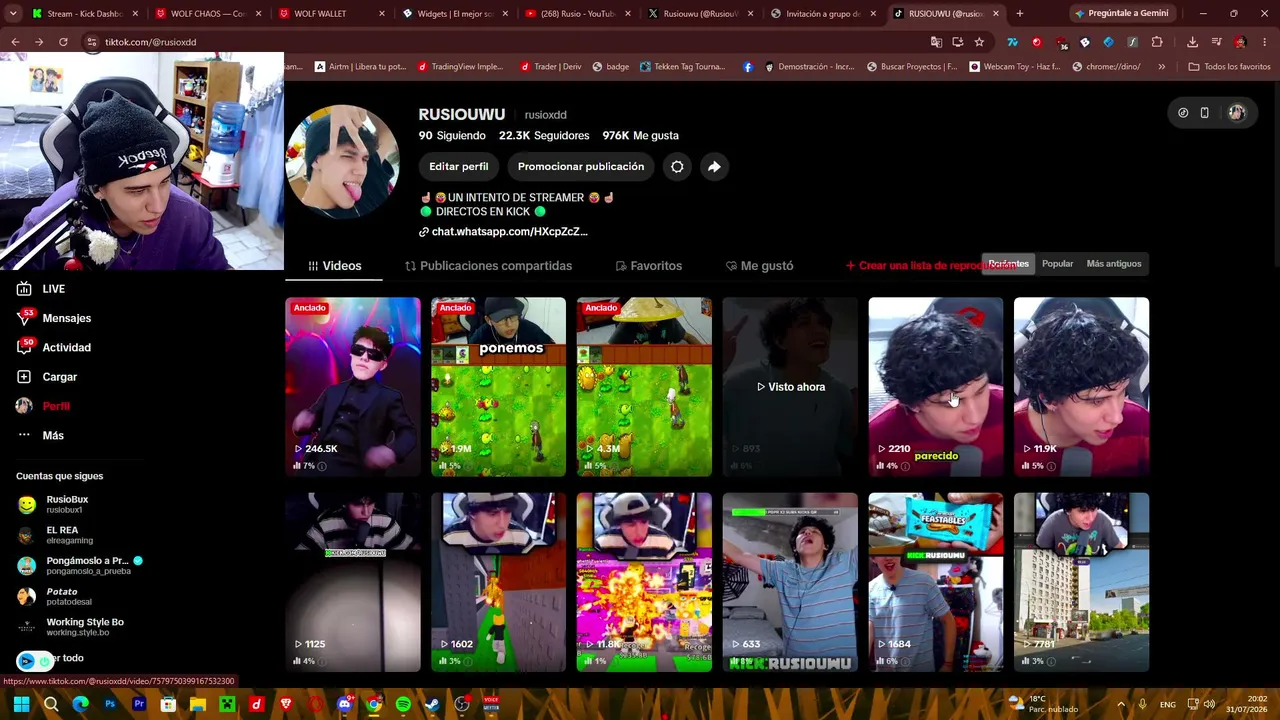The width and height of the screenshot is (1280, 720).
Task: Open the video with 1602 views
Action: click(498, 582)
